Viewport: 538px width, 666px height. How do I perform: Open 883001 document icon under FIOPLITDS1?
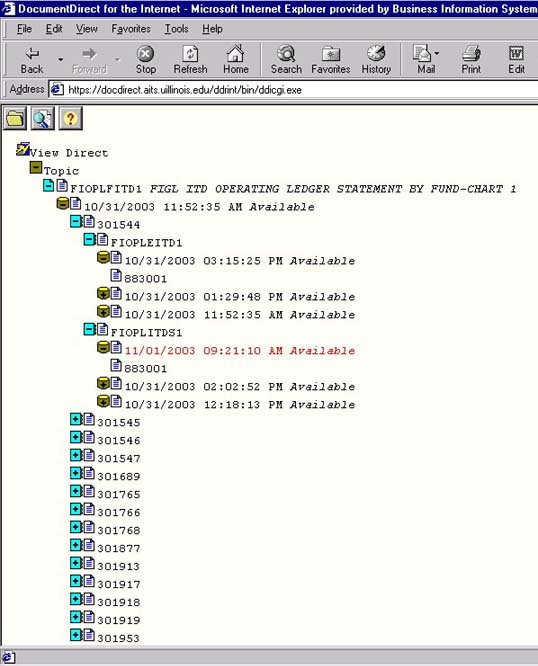pyautogui.click(x=116, y=365)
